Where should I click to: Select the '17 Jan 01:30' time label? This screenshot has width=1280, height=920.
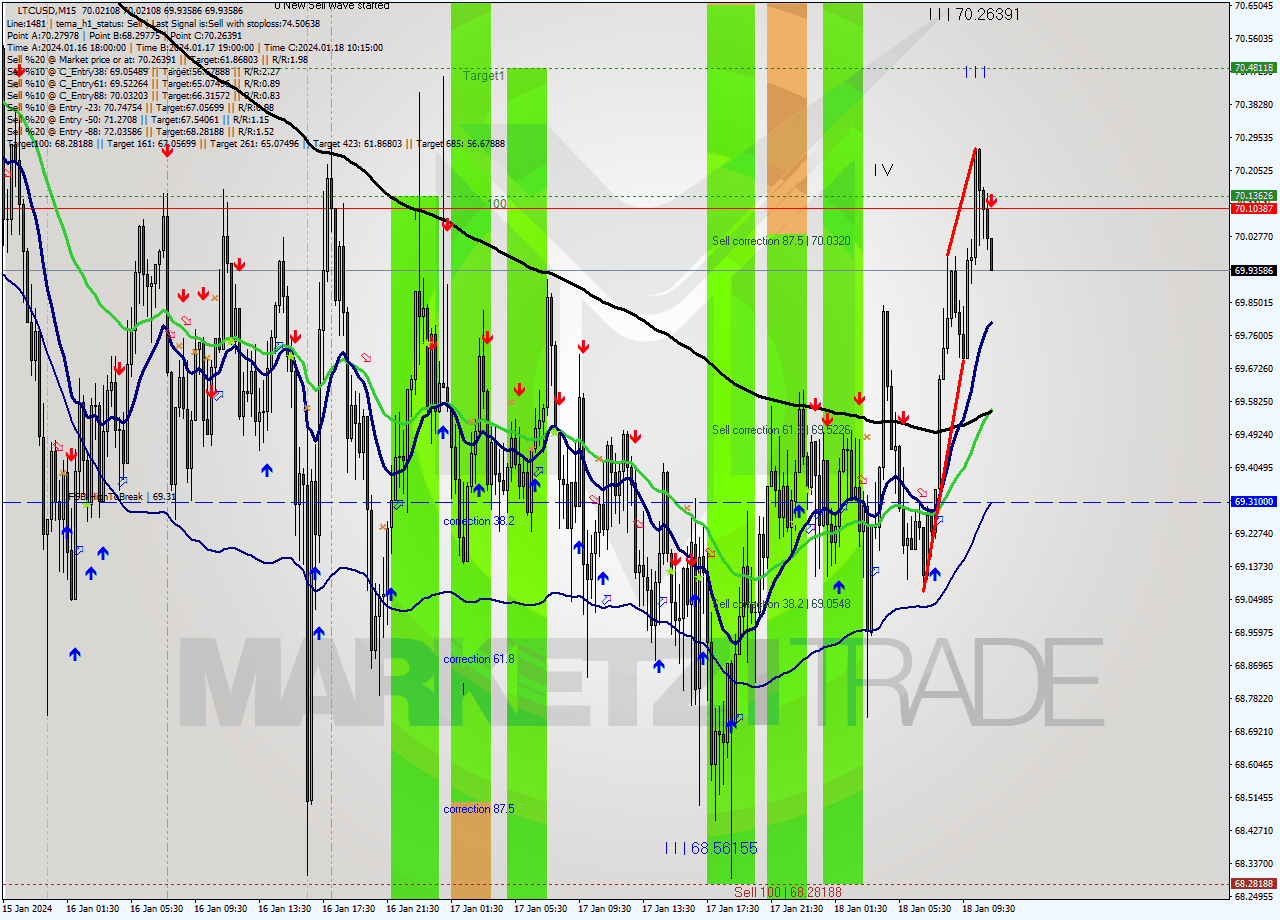(476, 909)
